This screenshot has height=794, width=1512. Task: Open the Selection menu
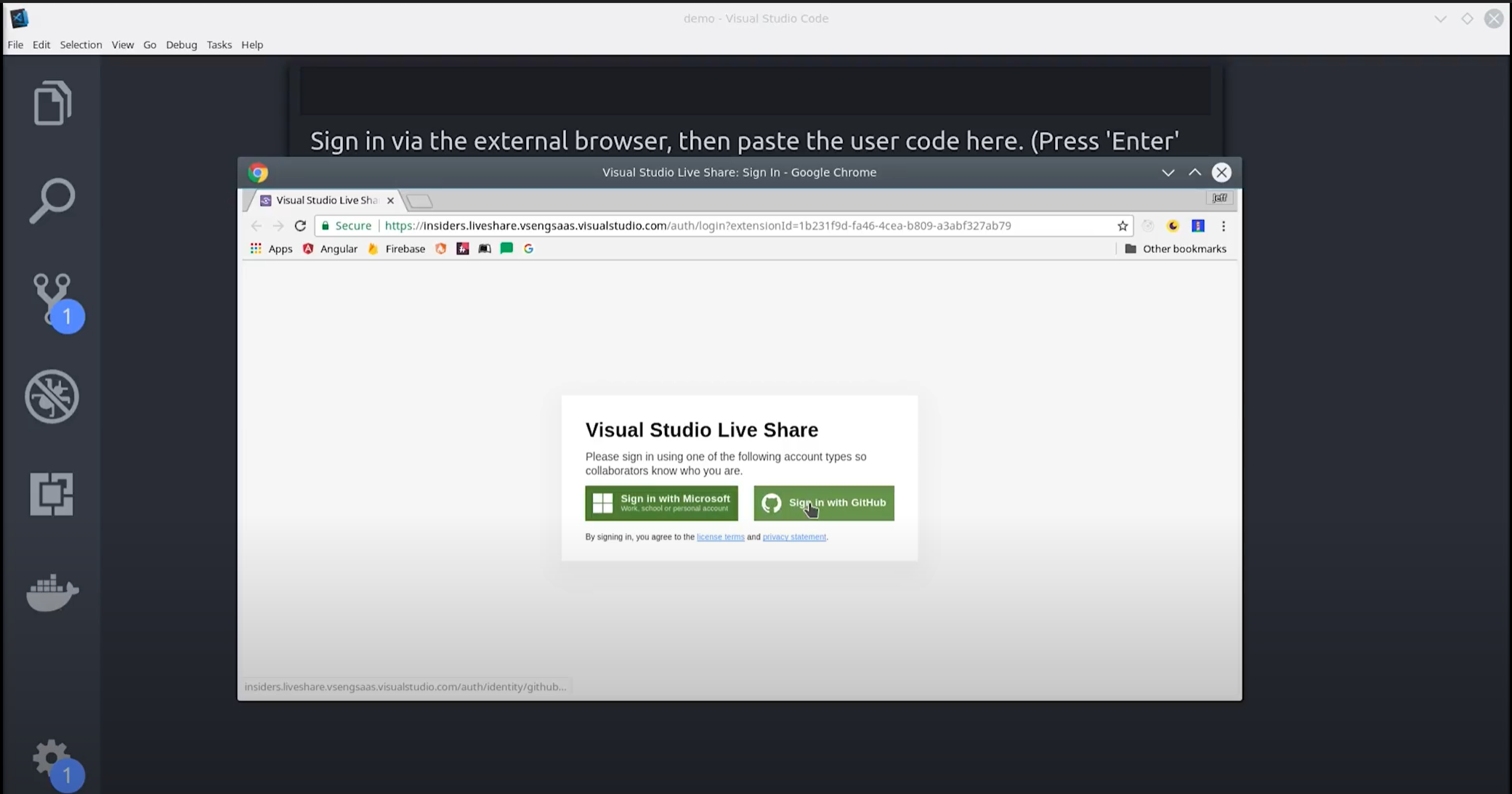81,44
